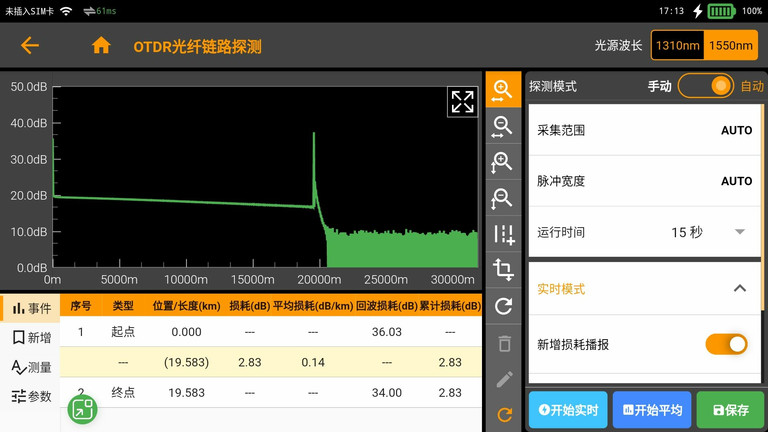This screenshot has width=768, height=432.
Task: Go to the home screen icon
Action: pyautogui.click(x=101, y=46)
